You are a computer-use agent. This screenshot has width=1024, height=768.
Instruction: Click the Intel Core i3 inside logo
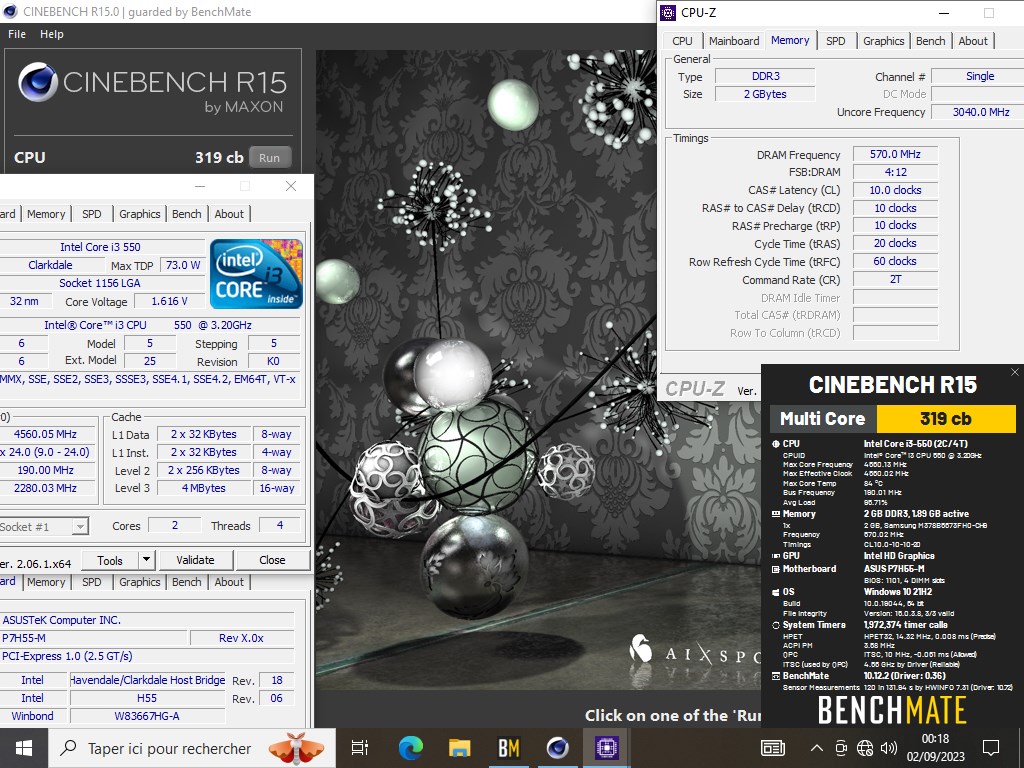256,274
